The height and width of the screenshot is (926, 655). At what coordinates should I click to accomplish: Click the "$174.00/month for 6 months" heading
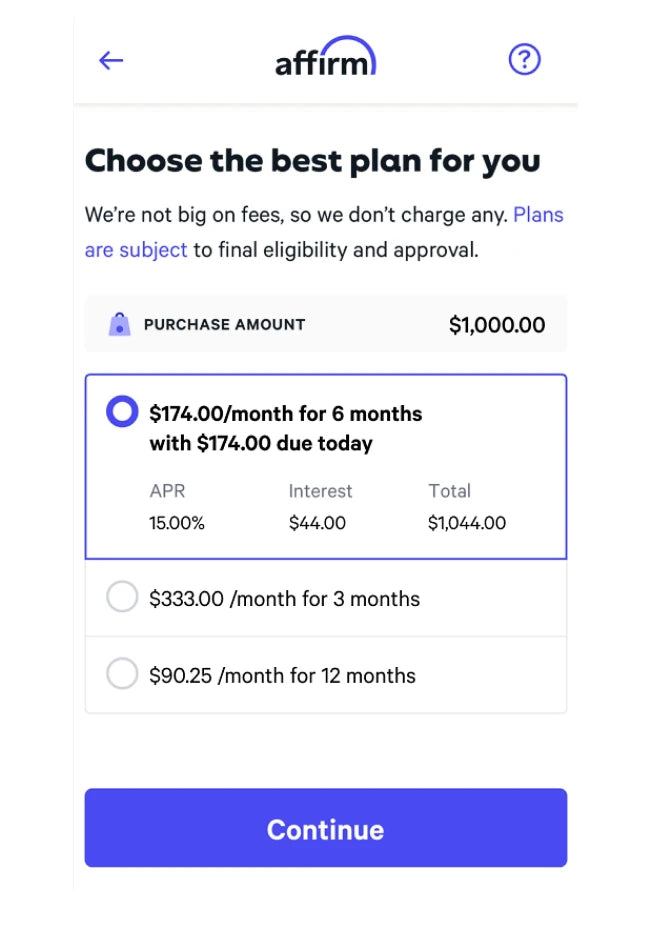286,413
